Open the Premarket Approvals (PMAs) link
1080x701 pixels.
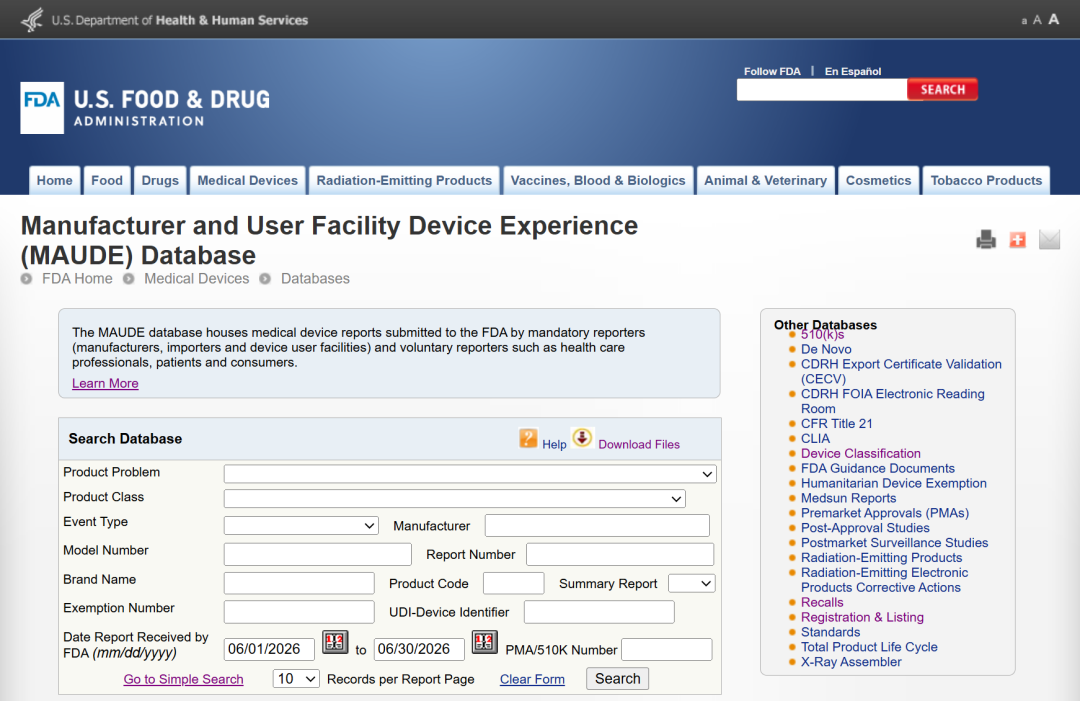click(884, 513)
